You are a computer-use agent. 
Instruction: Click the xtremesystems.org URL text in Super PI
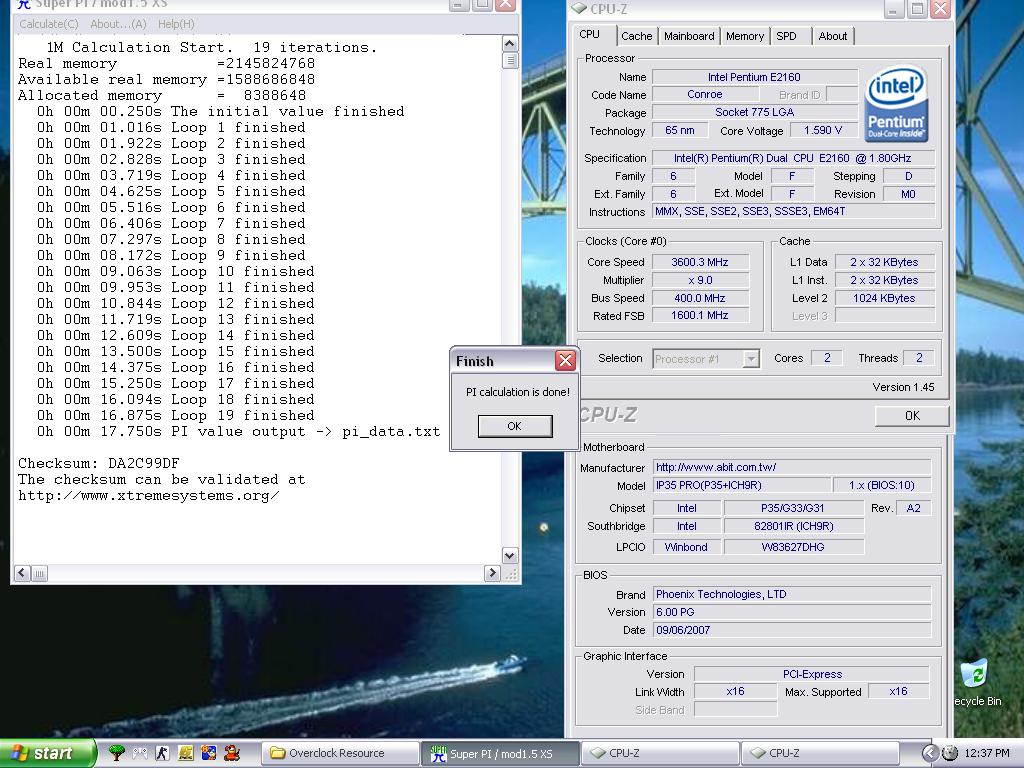coord(149,496)
